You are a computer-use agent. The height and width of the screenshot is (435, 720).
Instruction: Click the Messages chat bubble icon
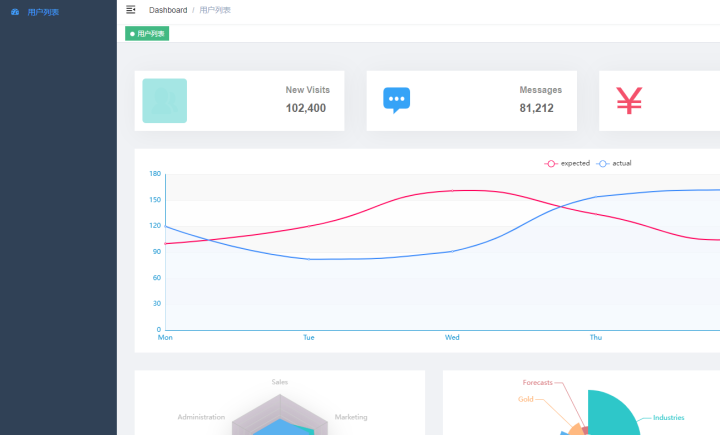click(397, 100)
